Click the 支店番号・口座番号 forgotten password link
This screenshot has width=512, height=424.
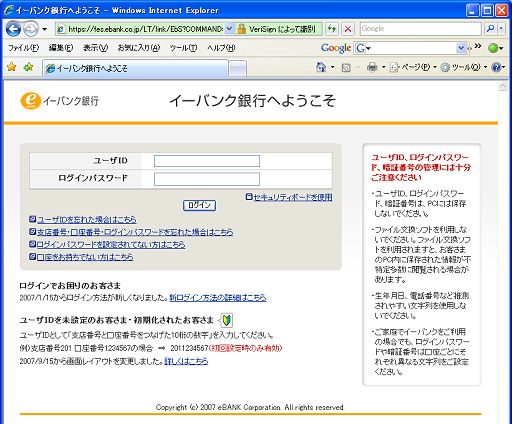pos(135,232)
